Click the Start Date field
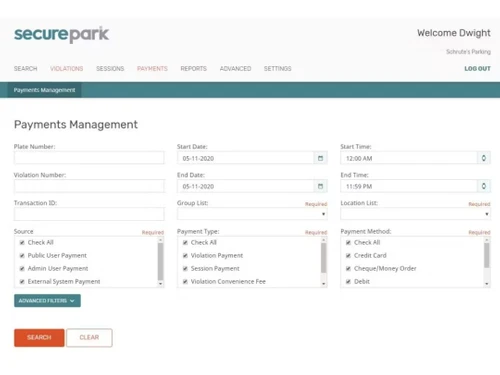 pos(246,158)
